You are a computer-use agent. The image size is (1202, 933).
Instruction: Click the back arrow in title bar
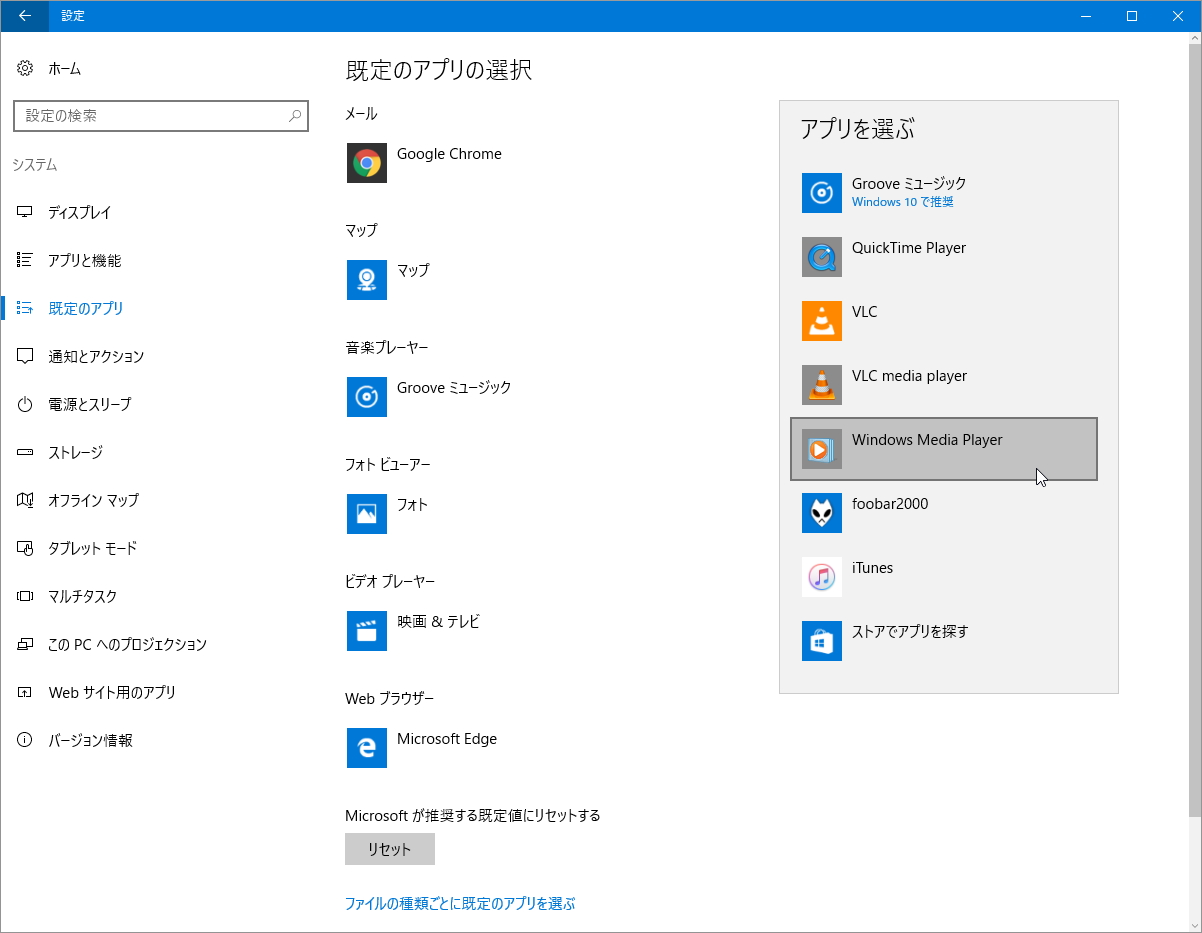click(24, 16)
